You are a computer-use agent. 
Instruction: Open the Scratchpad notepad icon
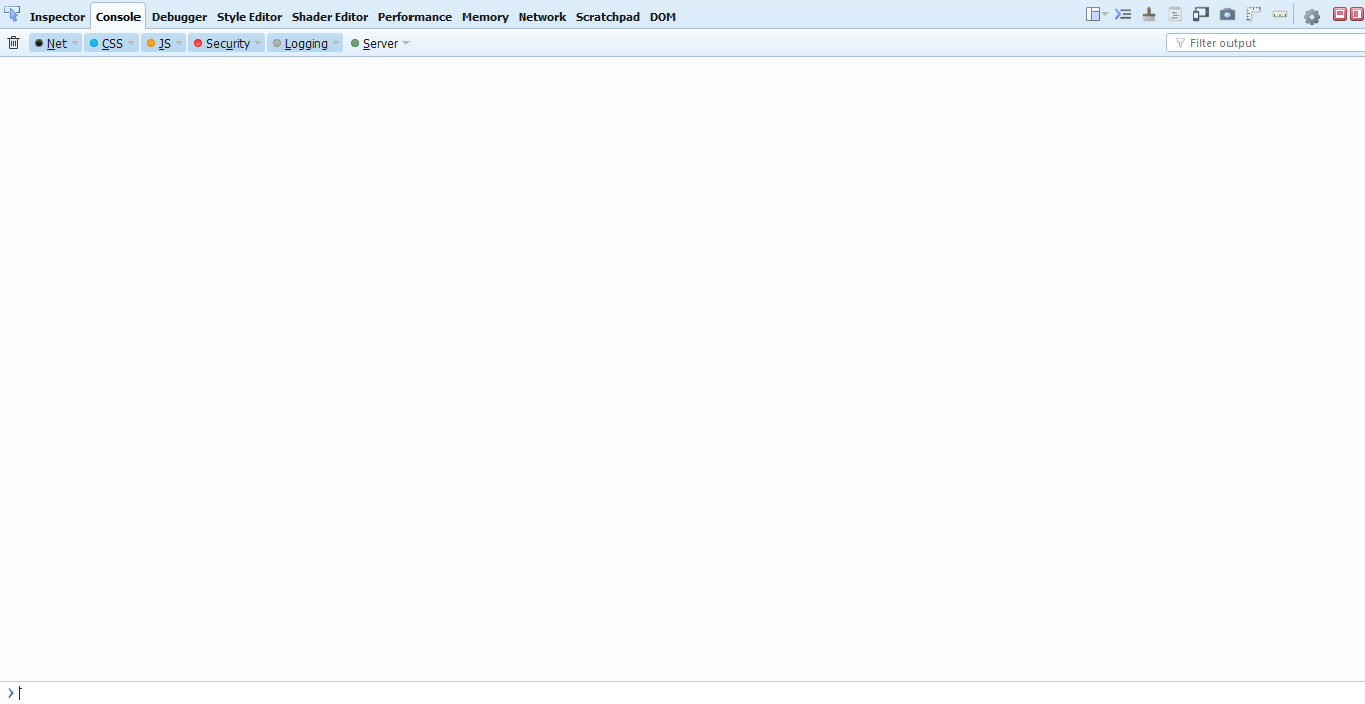click(x=1174, y=15)
